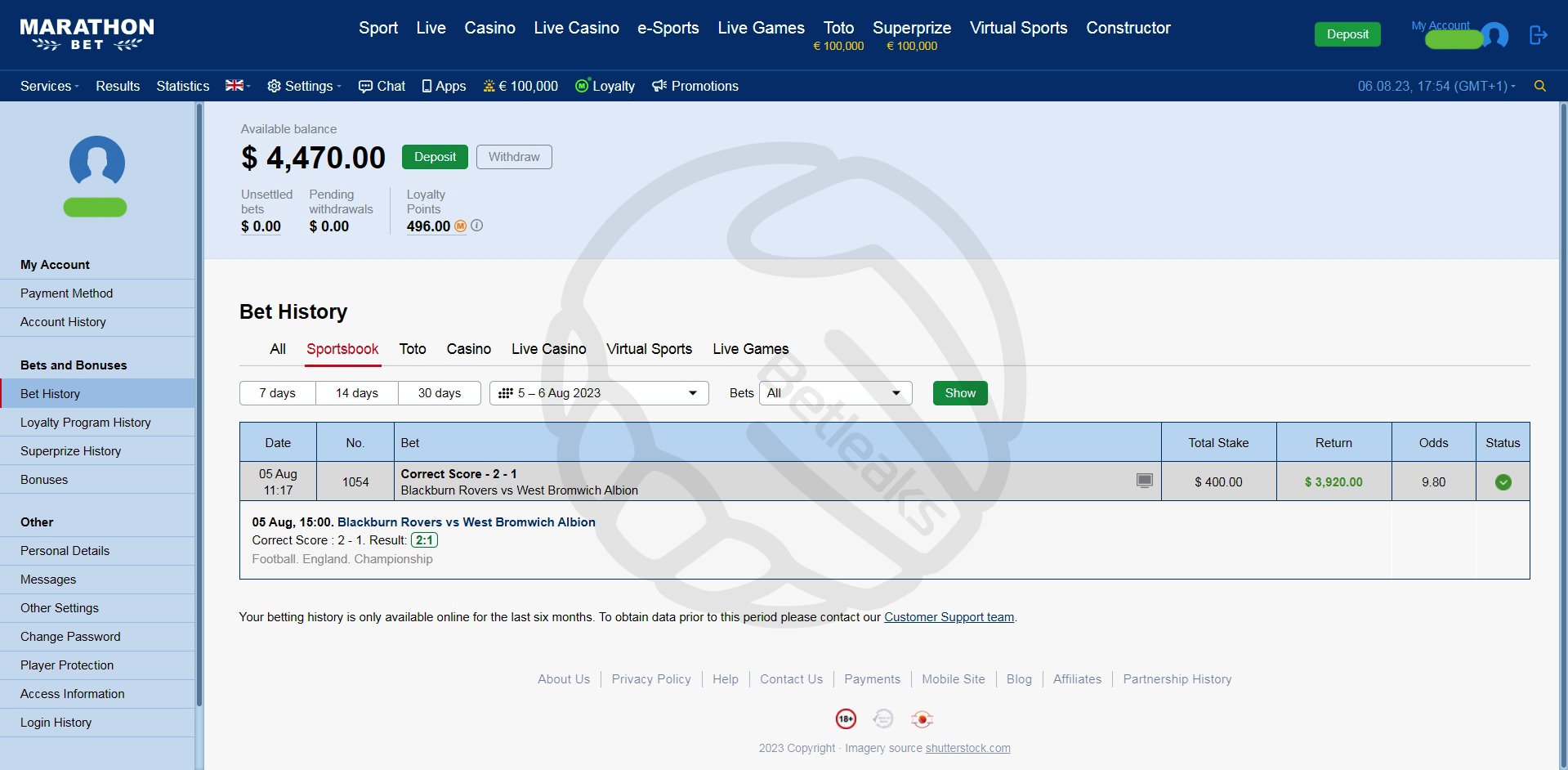This screenshot has width=1568, height=770.
Task: Click the Withdraw button
Action: click(514, 157)
